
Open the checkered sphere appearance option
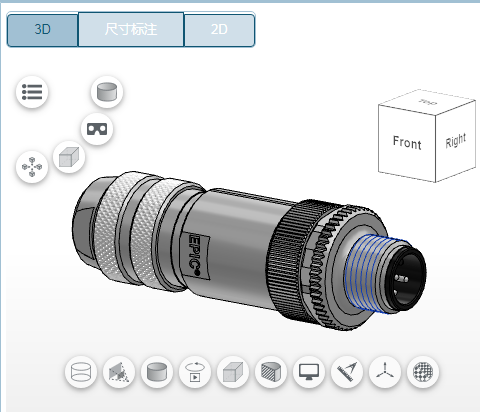point(423,372)
